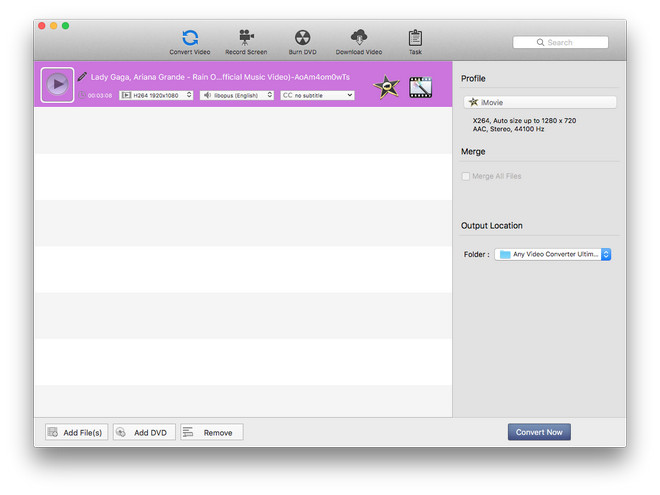660x495 pixels.
Task: Open the Burn DVD tool
Action: tap(302, 42)
